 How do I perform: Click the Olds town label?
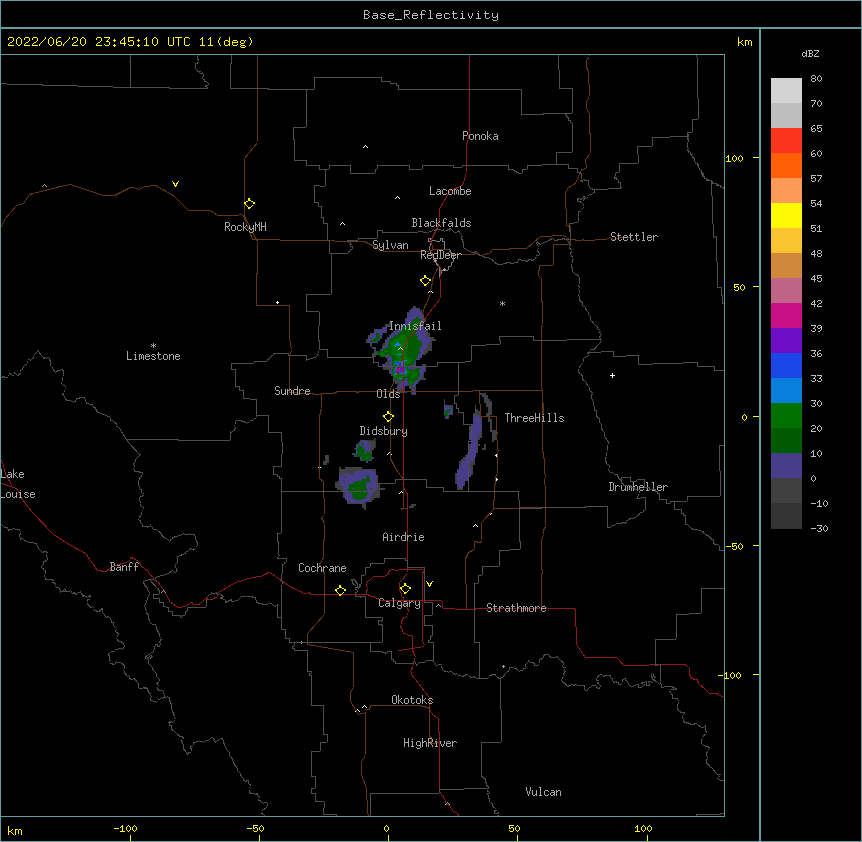388,394
